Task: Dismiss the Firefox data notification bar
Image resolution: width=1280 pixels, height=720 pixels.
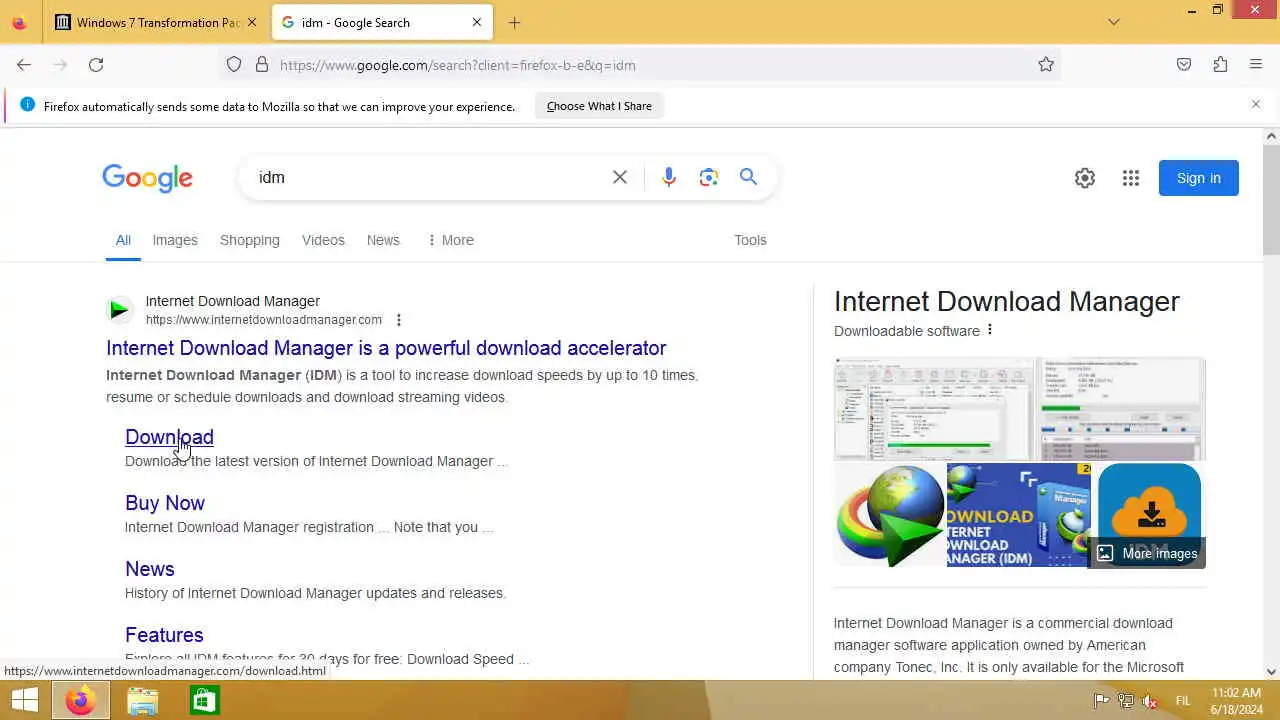Action: [1256, 104]
